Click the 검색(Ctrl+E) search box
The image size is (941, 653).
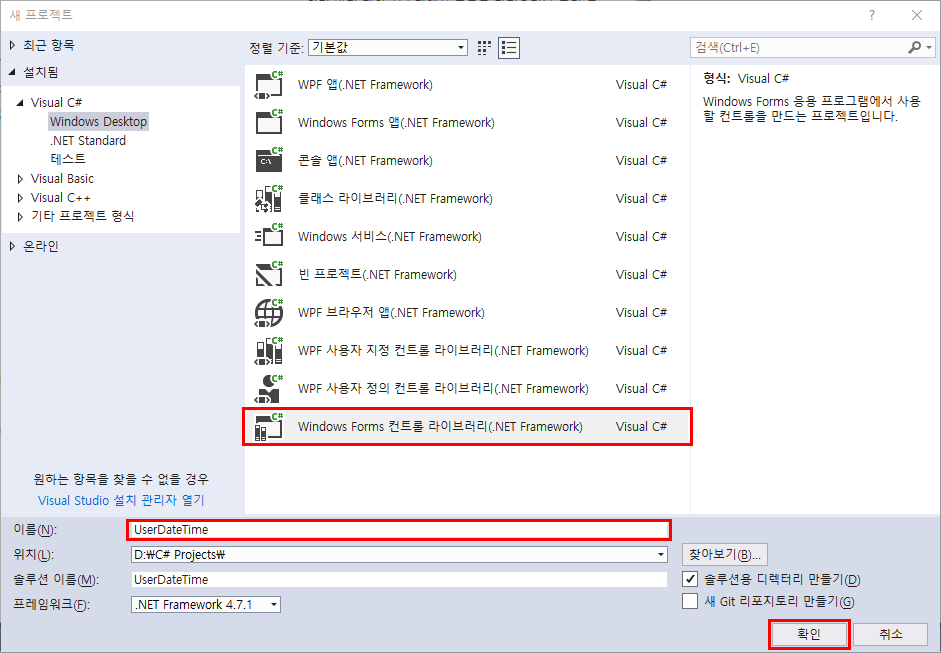click(x=798, y=47)
